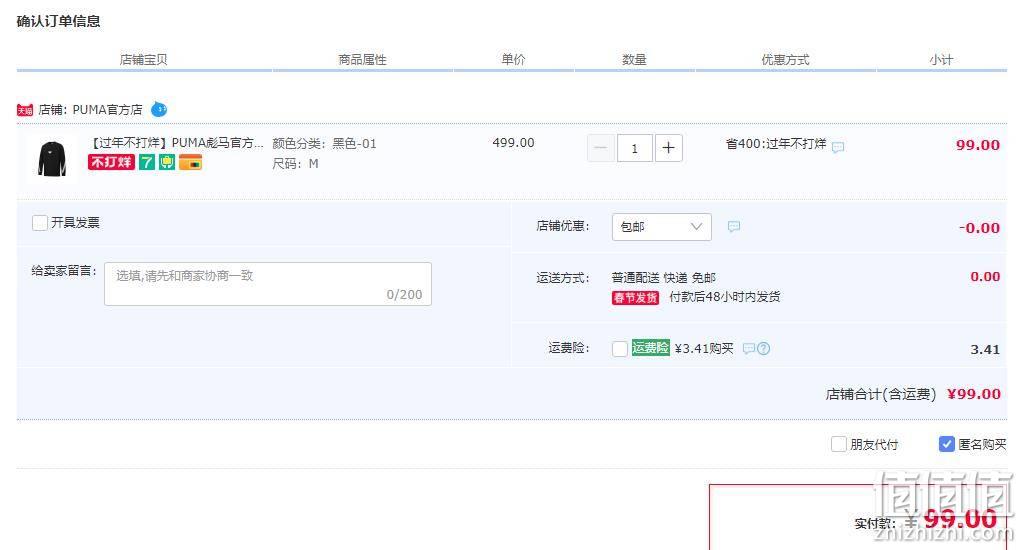1023x550 pixels.
Task: Click the Tmall shop logo icon
Action: pyautogui.click(x=25, y=110)
